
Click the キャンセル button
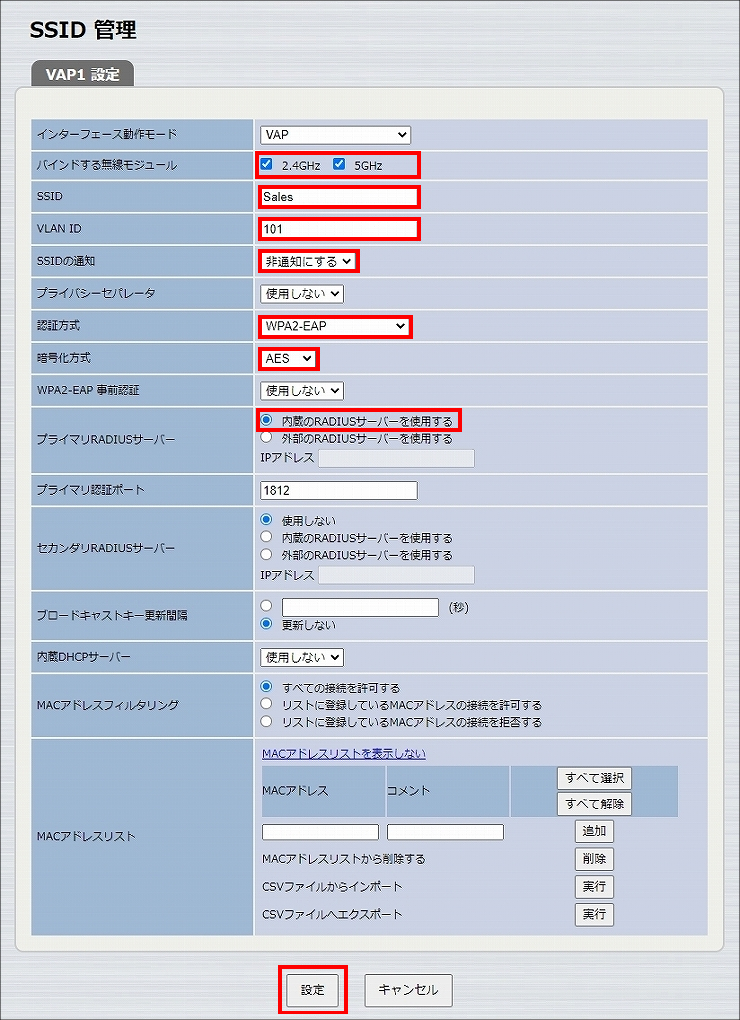[408, 989]
